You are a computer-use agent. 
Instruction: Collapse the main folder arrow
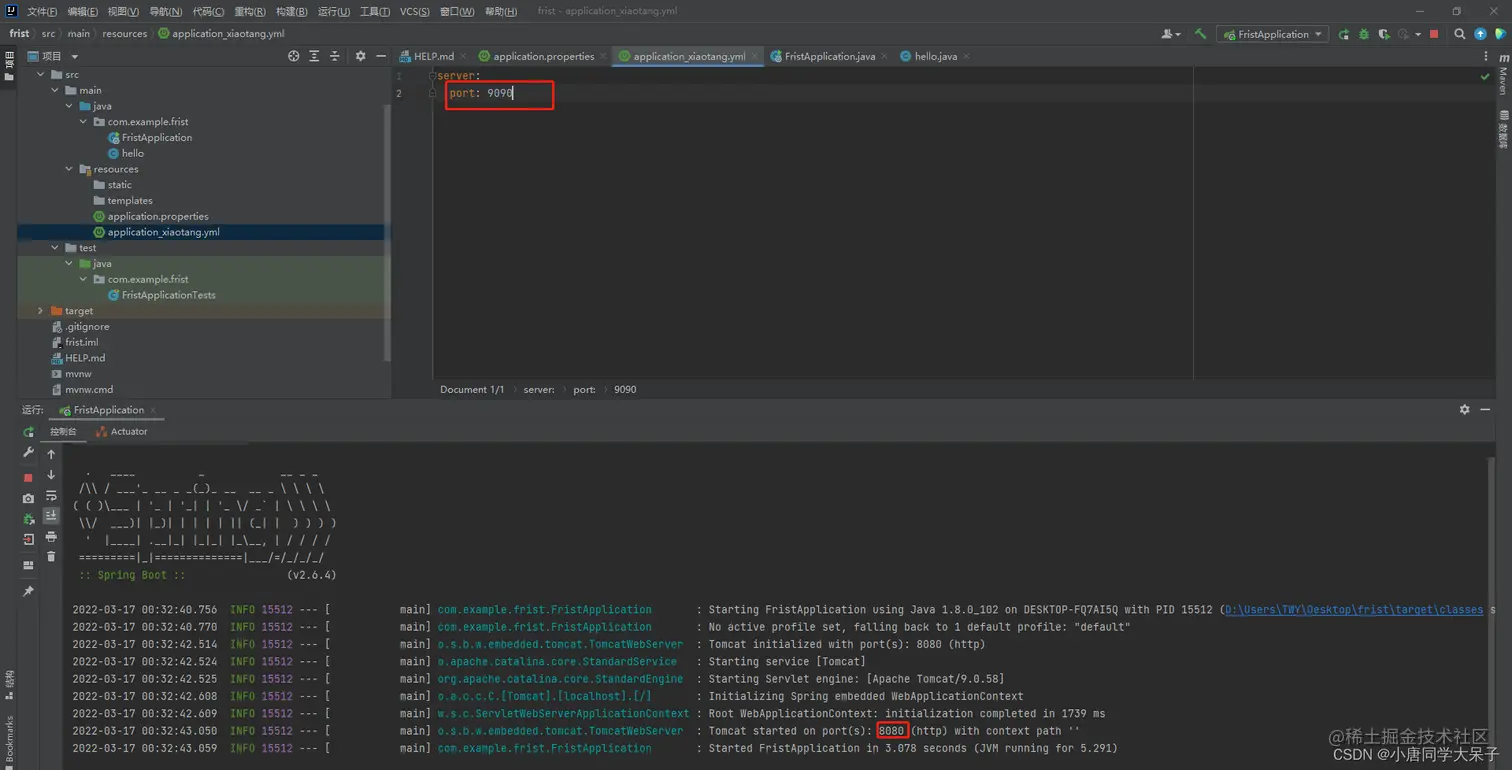pyautogui.click(x=55, y=90)
